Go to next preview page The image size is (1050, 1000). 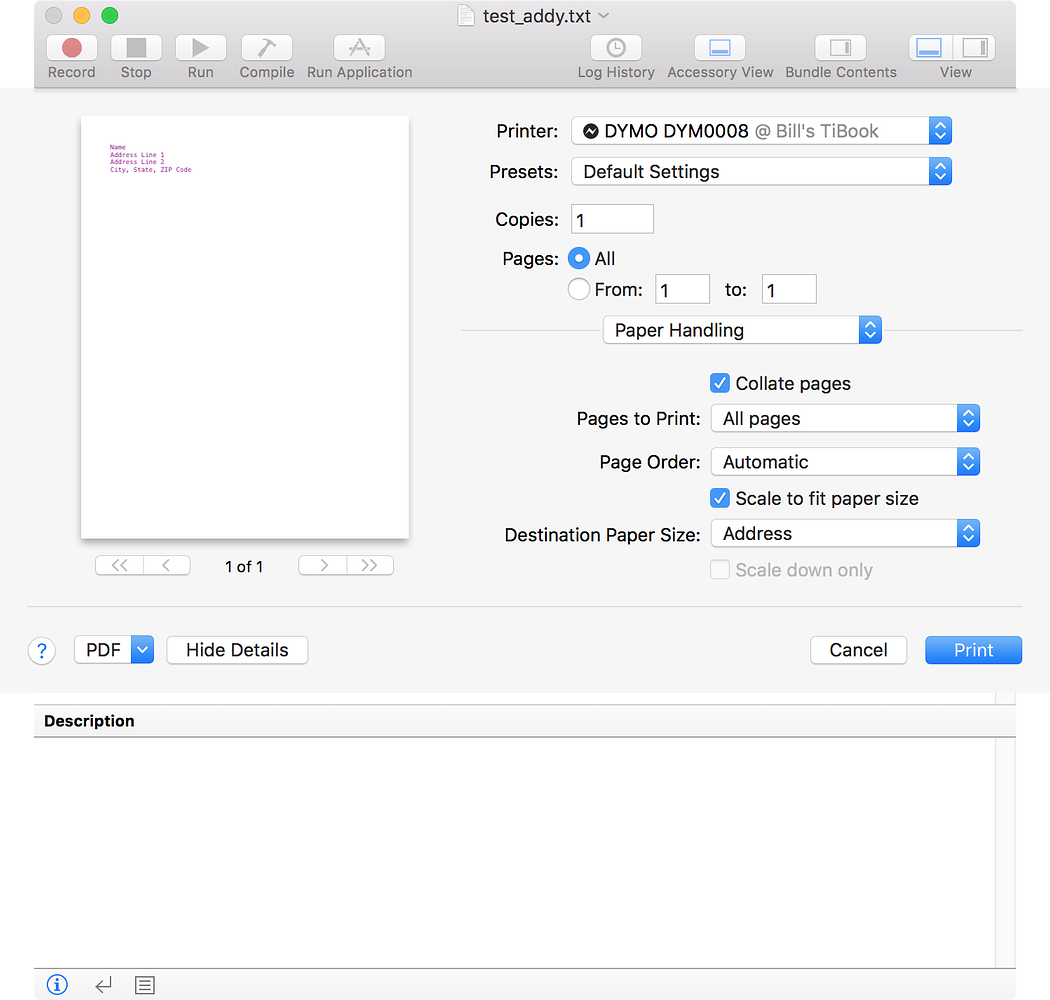(x=323, y=565)
